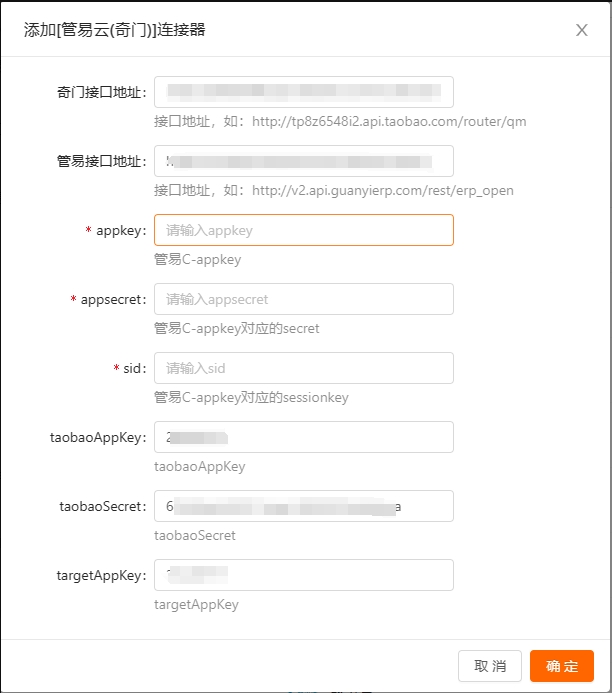Click the required appsecret label
This screenshot has height=693, width=612.
point(113,300)
